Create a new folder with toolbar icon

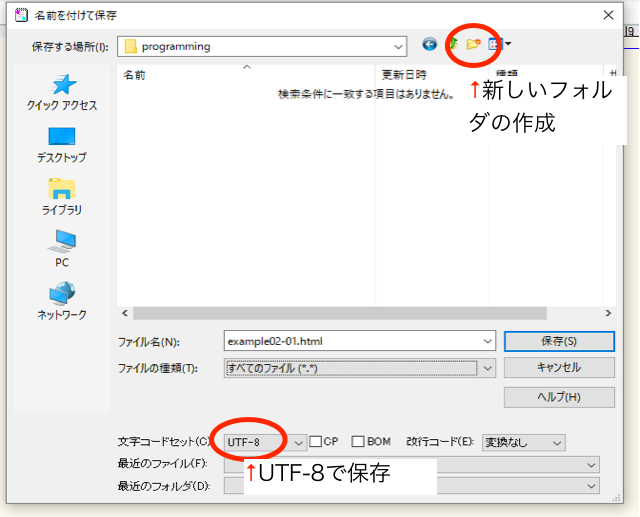(473, 45)
